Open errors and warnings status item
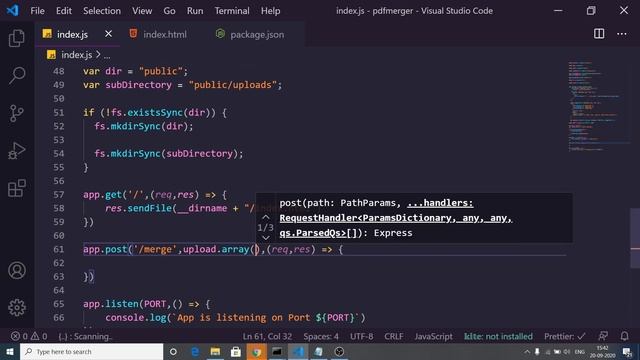This screenshot has width=640, height=360. [29, 336]
